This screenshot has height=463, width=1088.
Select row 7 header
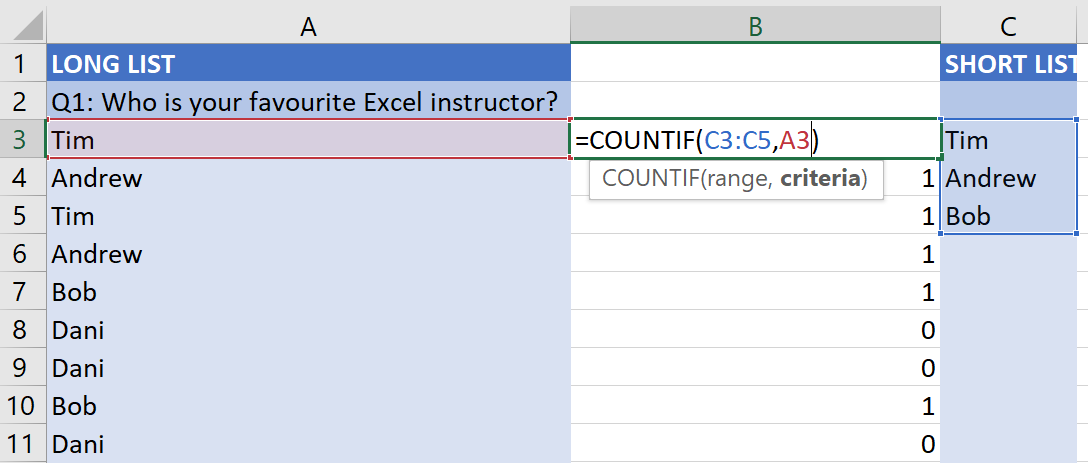point(19,292)
